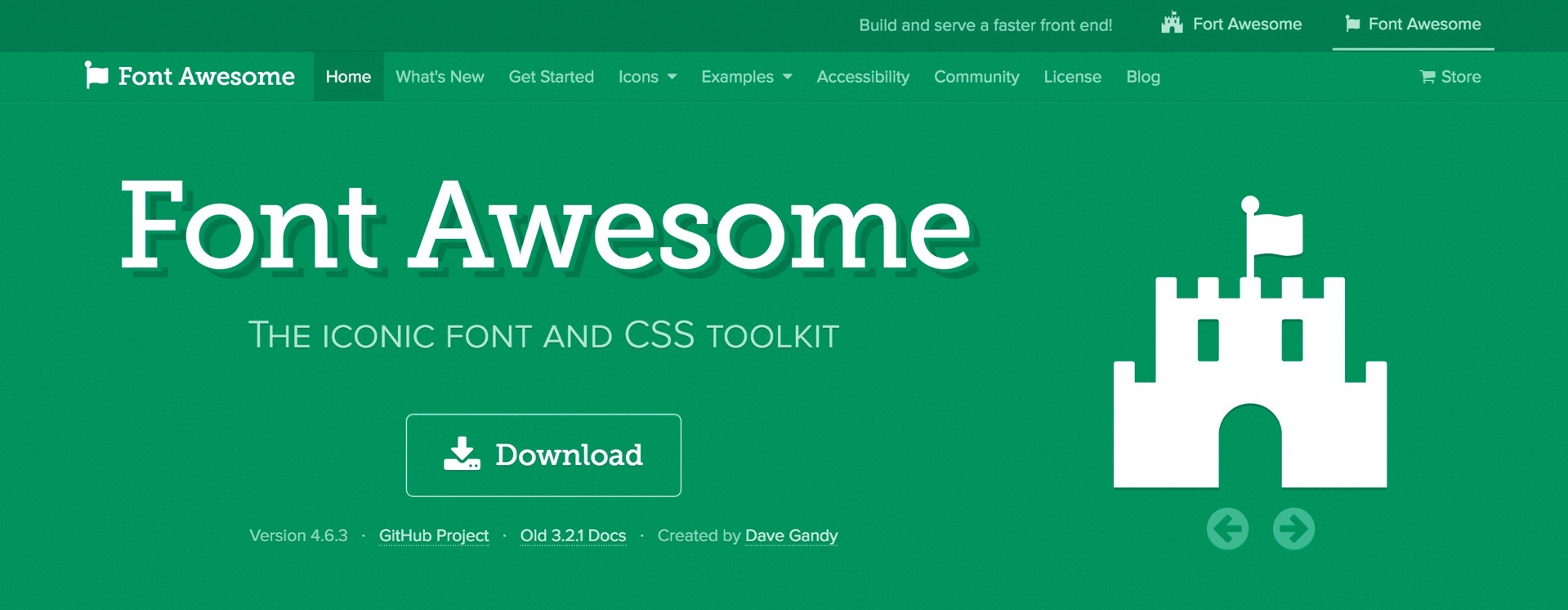This screenshot has width=1568, height=610.
Task: Click the small flag icon in the top-right Font Awesome tab
Action: tap(1352, 24)
